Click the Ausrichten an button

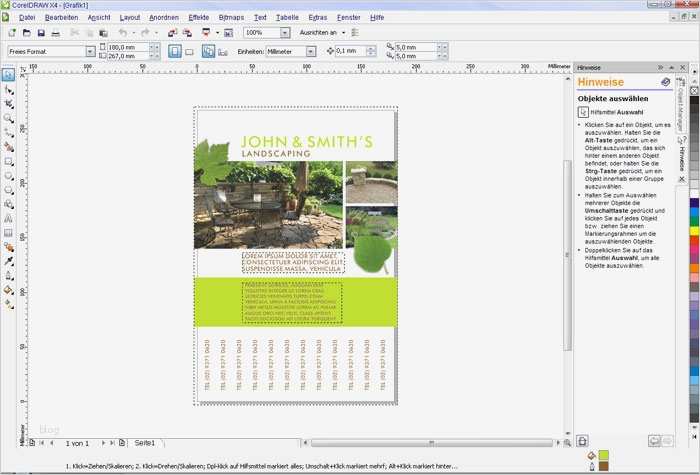[320, 33]
